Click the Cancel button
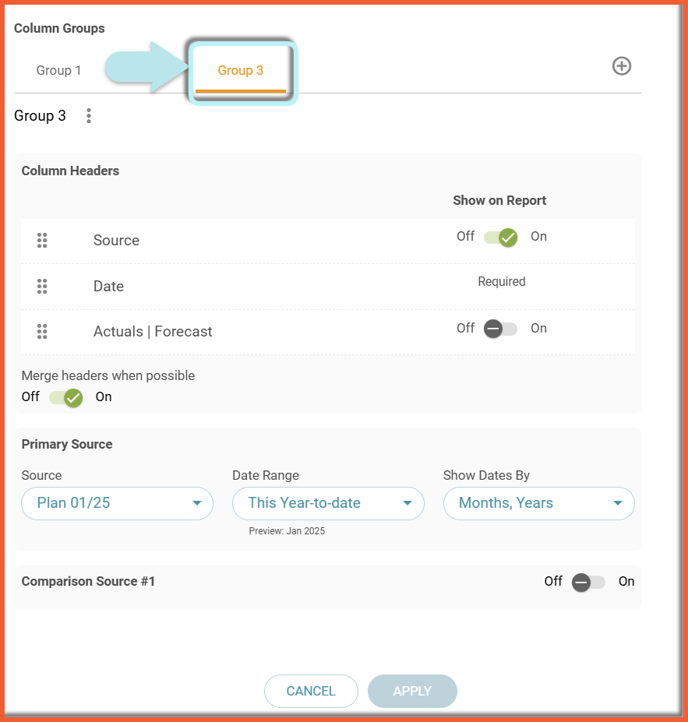Viewport: 688px width, 722px height. tap(311, 691)
